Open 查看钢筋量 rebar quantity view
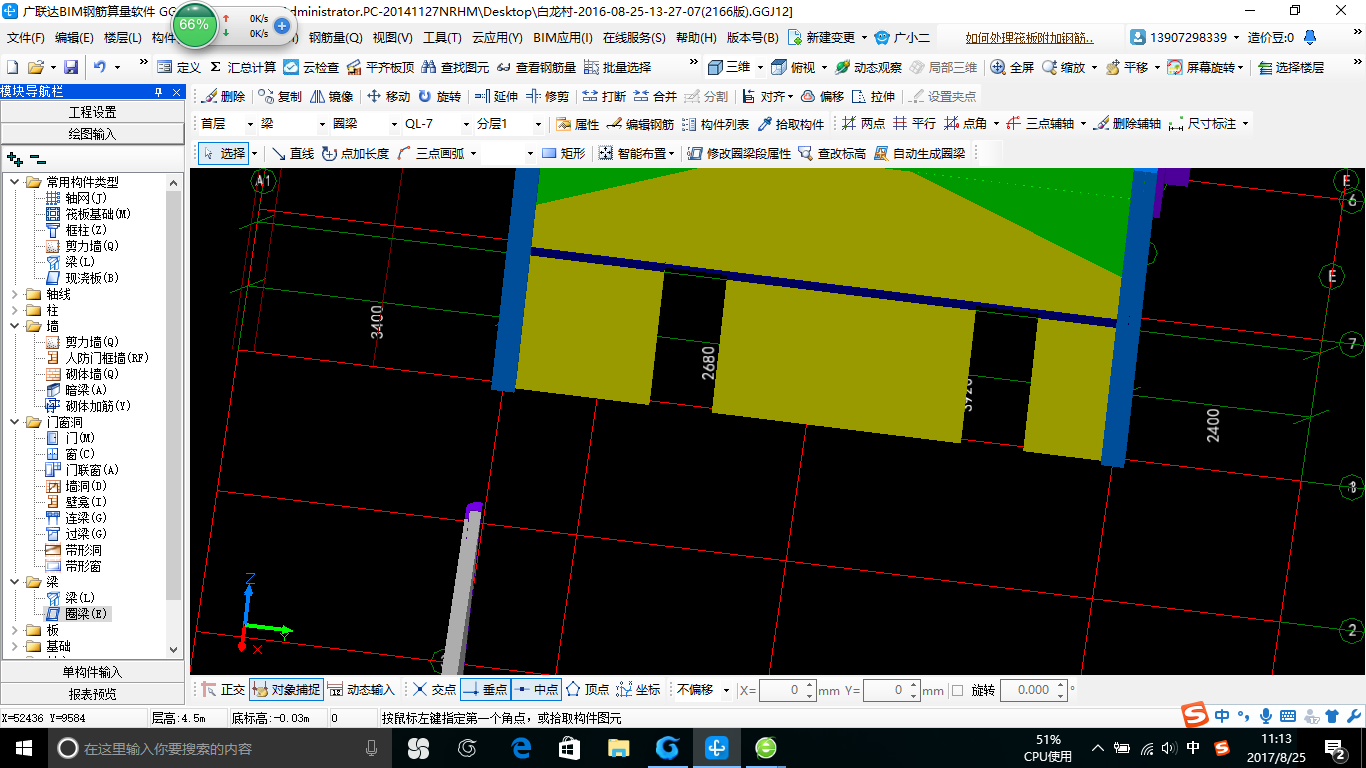This screenshot has height=768, width=1366. [536, 67]
